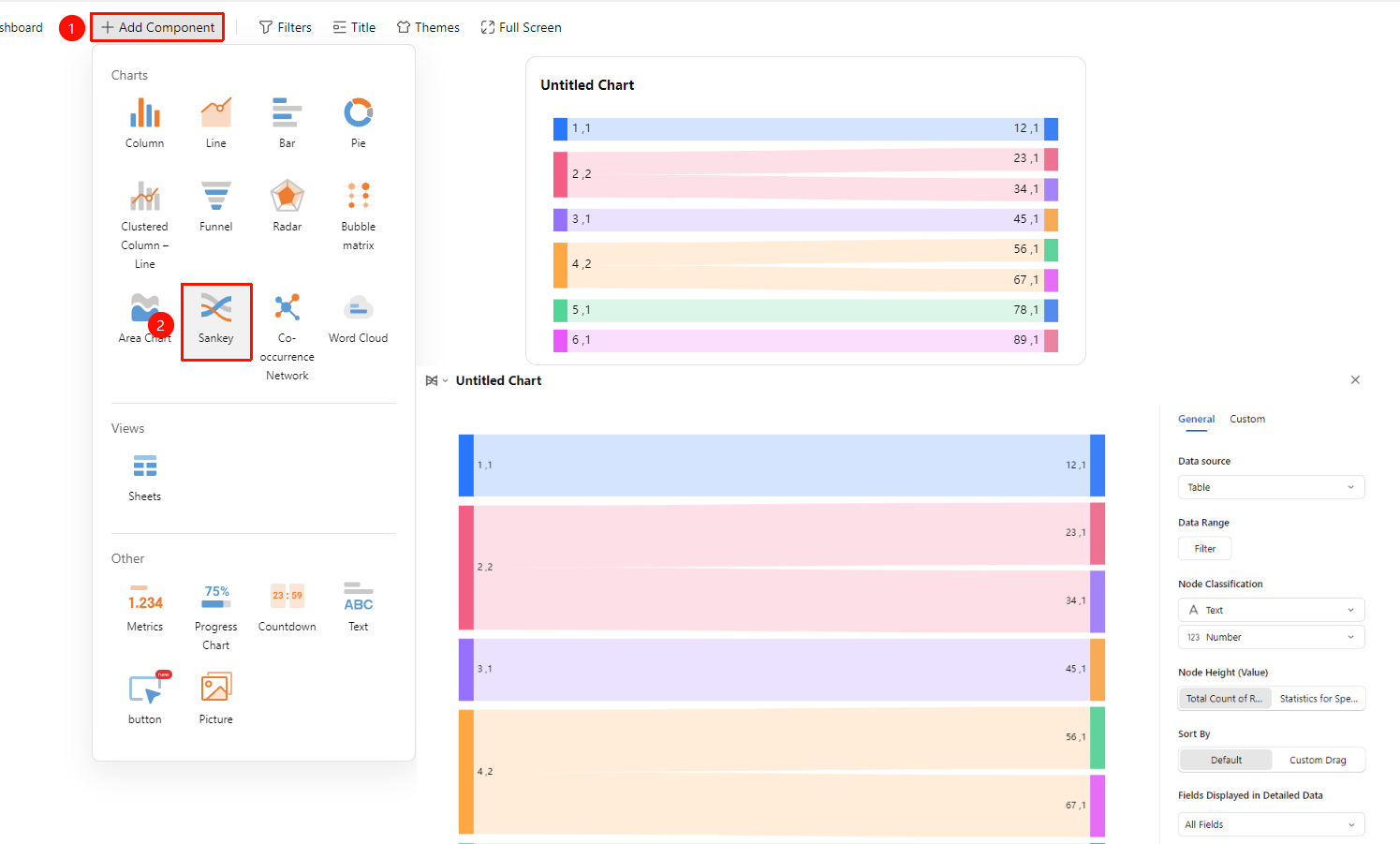Screen dimensions: 1400x844
Task: Switch to the General tab
Action: [1196, 419]
